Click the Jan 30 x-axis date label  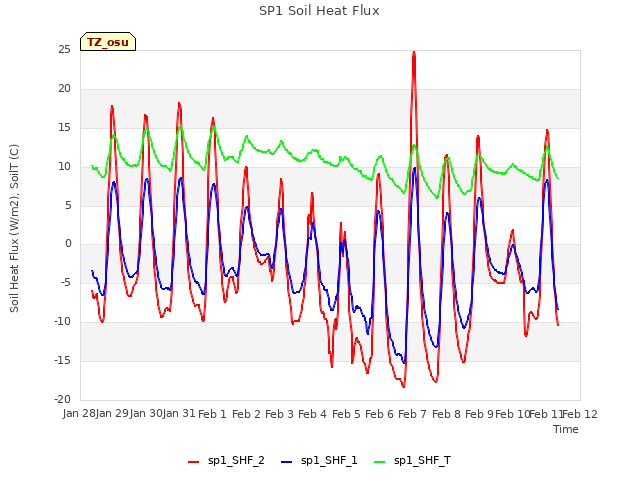(x=146, y=413)
